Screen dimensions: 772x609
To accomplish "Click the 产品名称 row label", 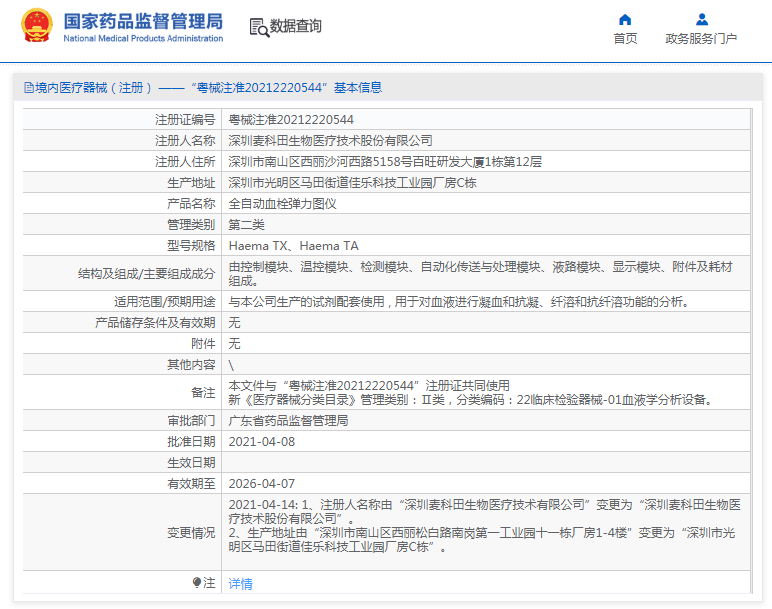I will click(x=191, y=204).
